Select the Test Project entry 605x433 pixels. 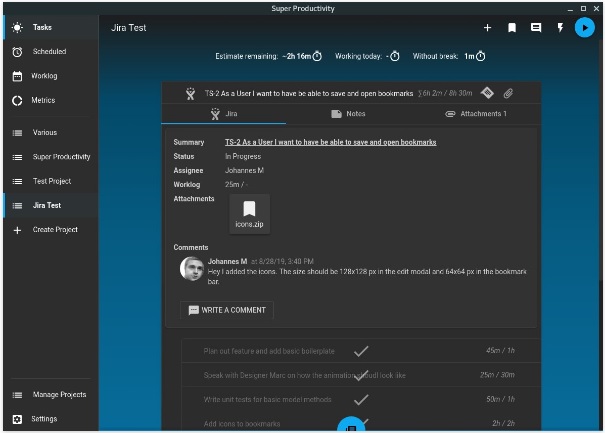coord(50,181)
